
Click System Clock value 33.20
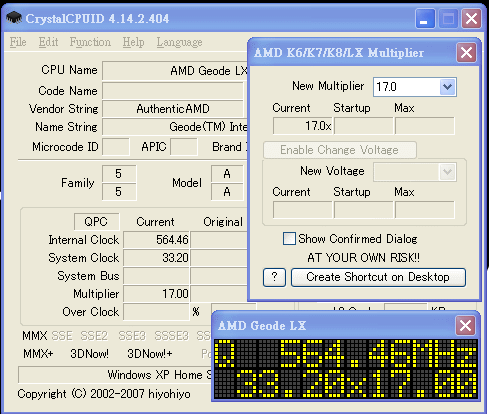coord(156,258)
